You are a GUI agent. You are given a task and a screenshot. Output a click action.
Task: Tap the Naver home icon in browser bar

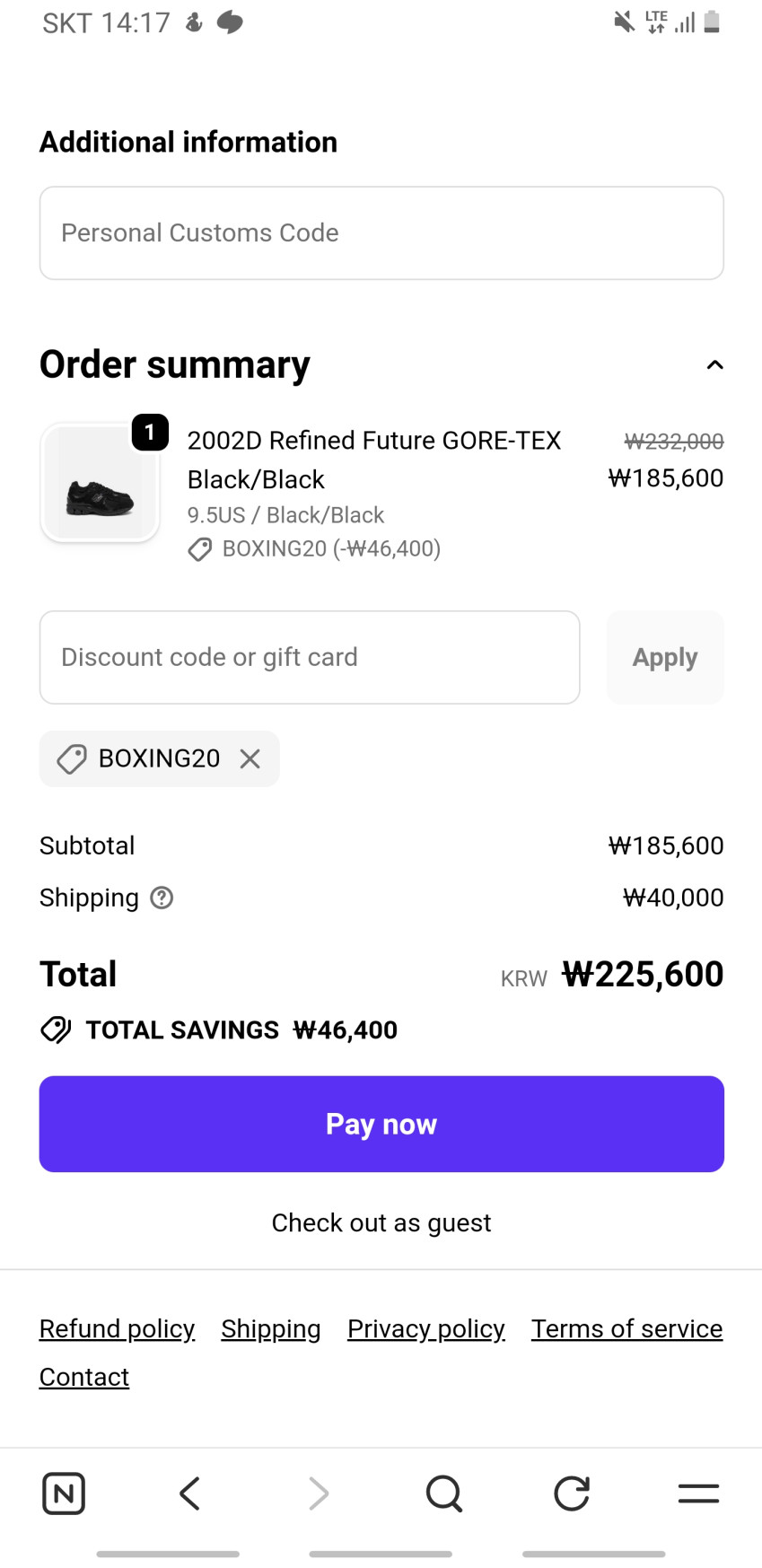tap(64, 1494)
